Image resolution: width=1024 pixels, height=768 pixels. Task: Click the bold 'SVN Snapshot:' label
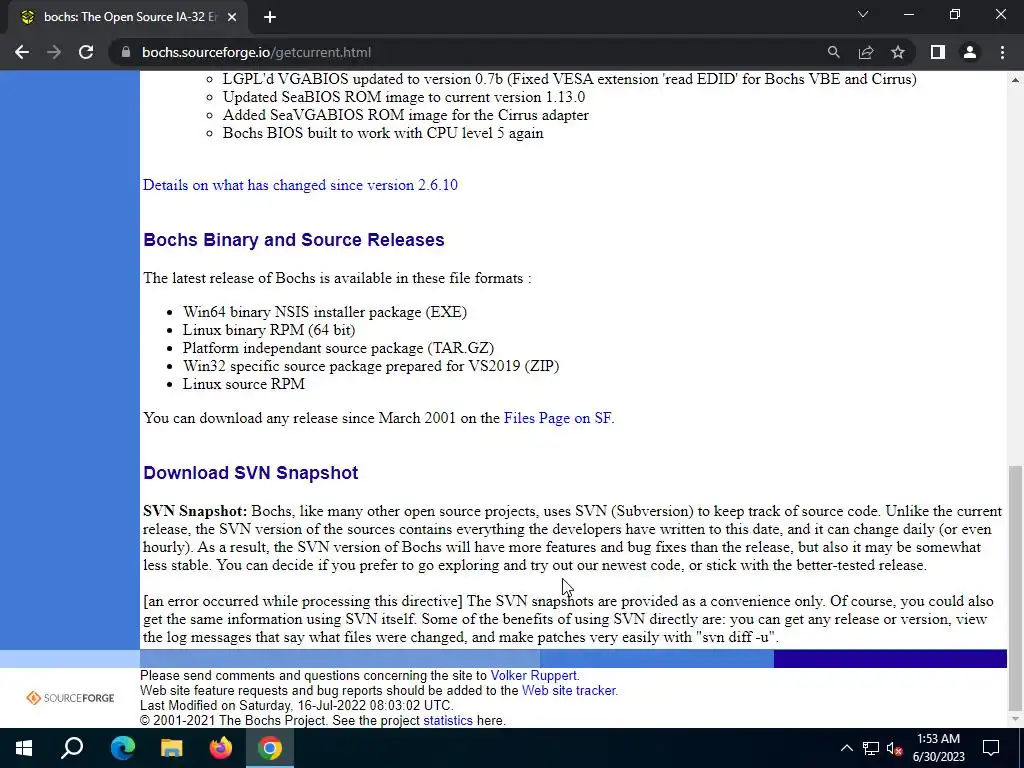(195, 511)
